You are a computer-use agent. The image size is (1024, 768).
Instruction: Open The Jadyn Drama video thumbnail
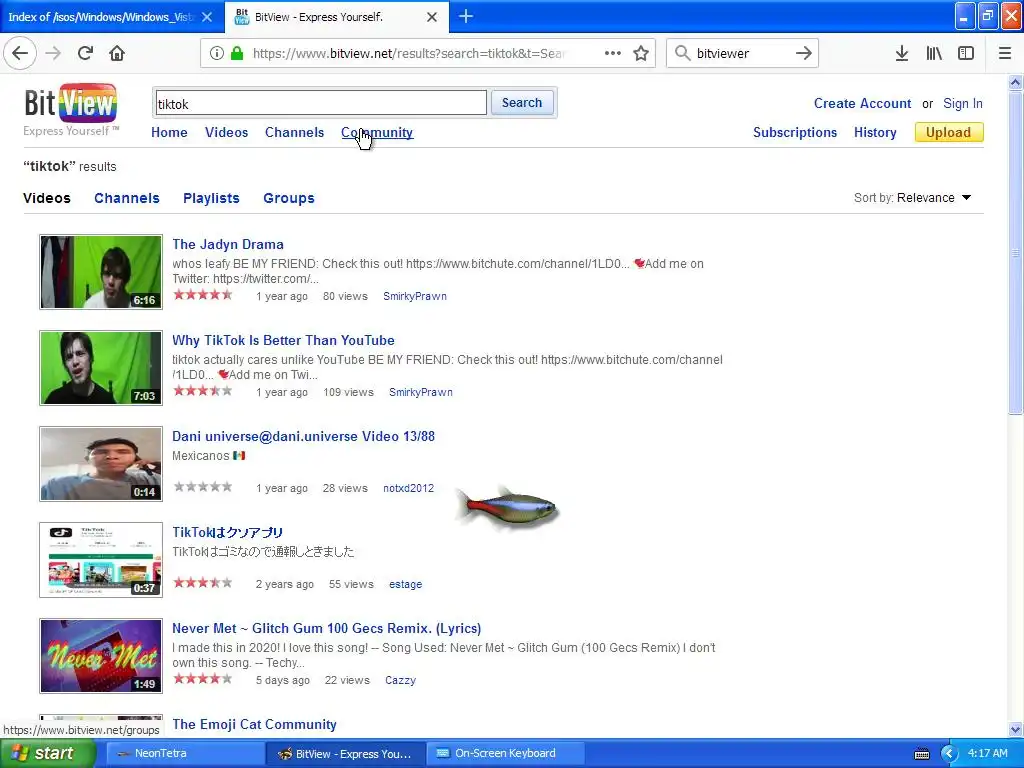coord(101,272)
